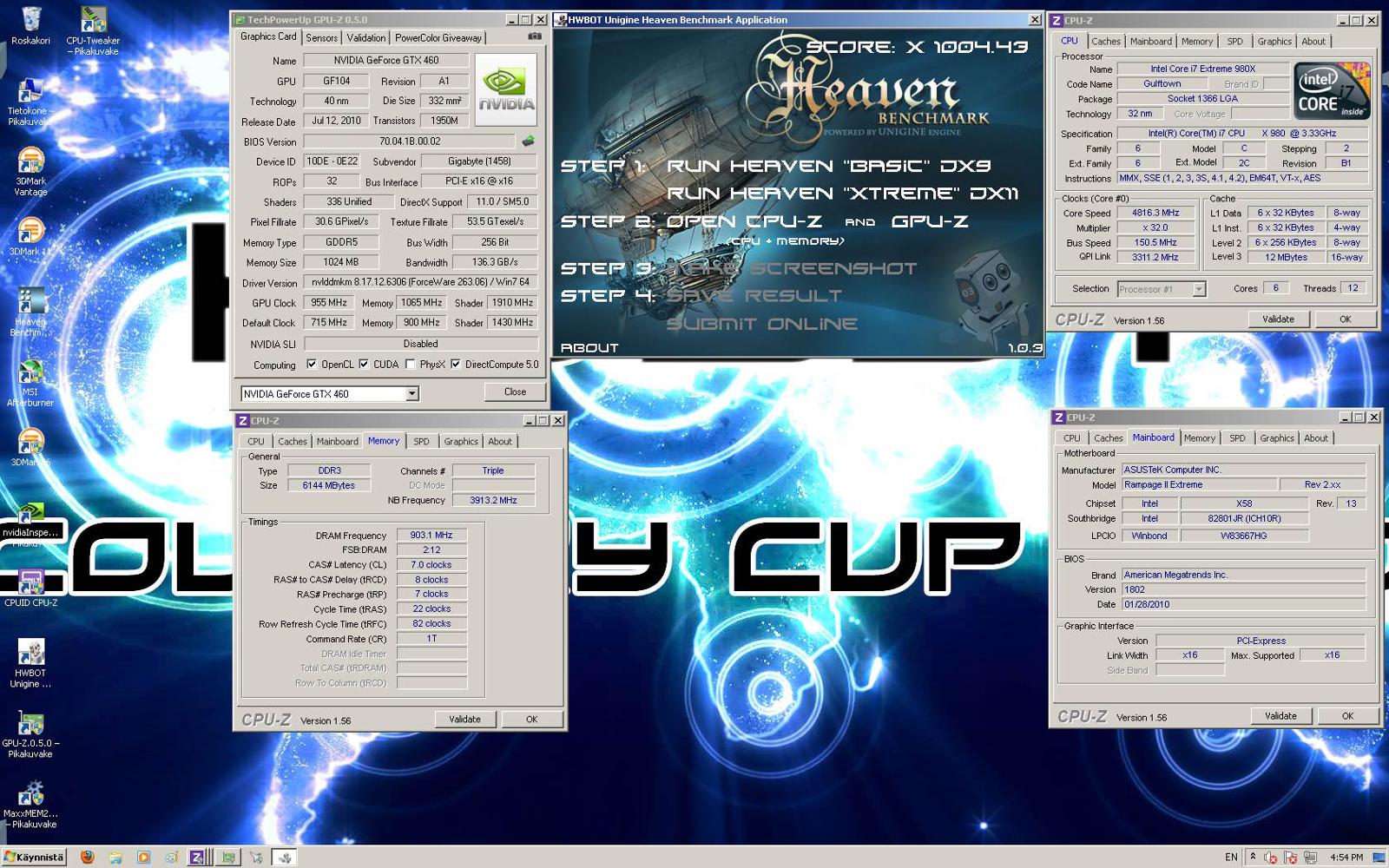Toggle the CUDA checkbox in GPU-Z

(x=364, y=365)
